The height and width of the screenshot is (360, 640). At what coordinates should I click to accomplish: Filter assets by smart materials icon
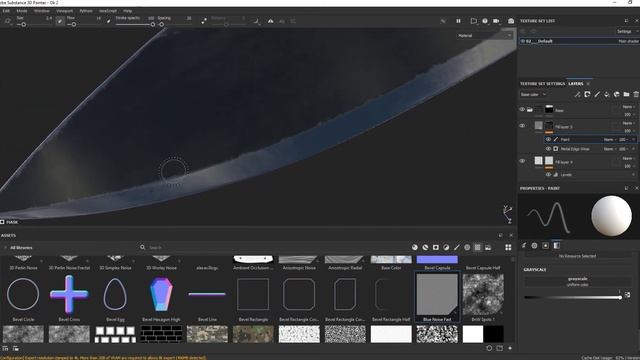[x=425, y=247]
